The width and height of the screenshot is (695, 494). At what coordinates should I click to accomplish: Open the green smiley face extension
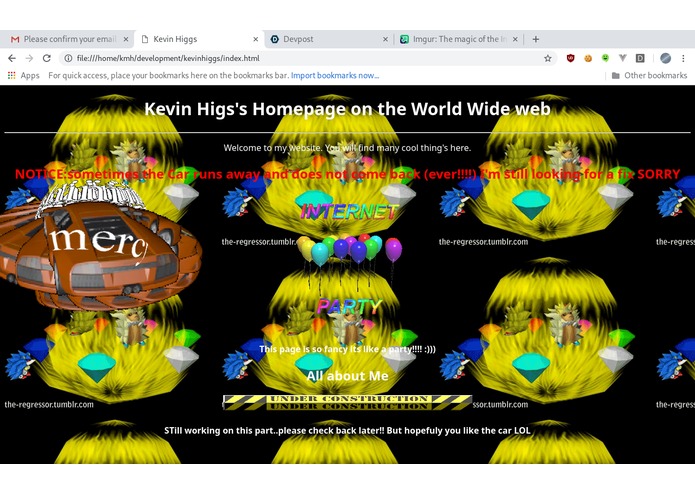point(605,58)
